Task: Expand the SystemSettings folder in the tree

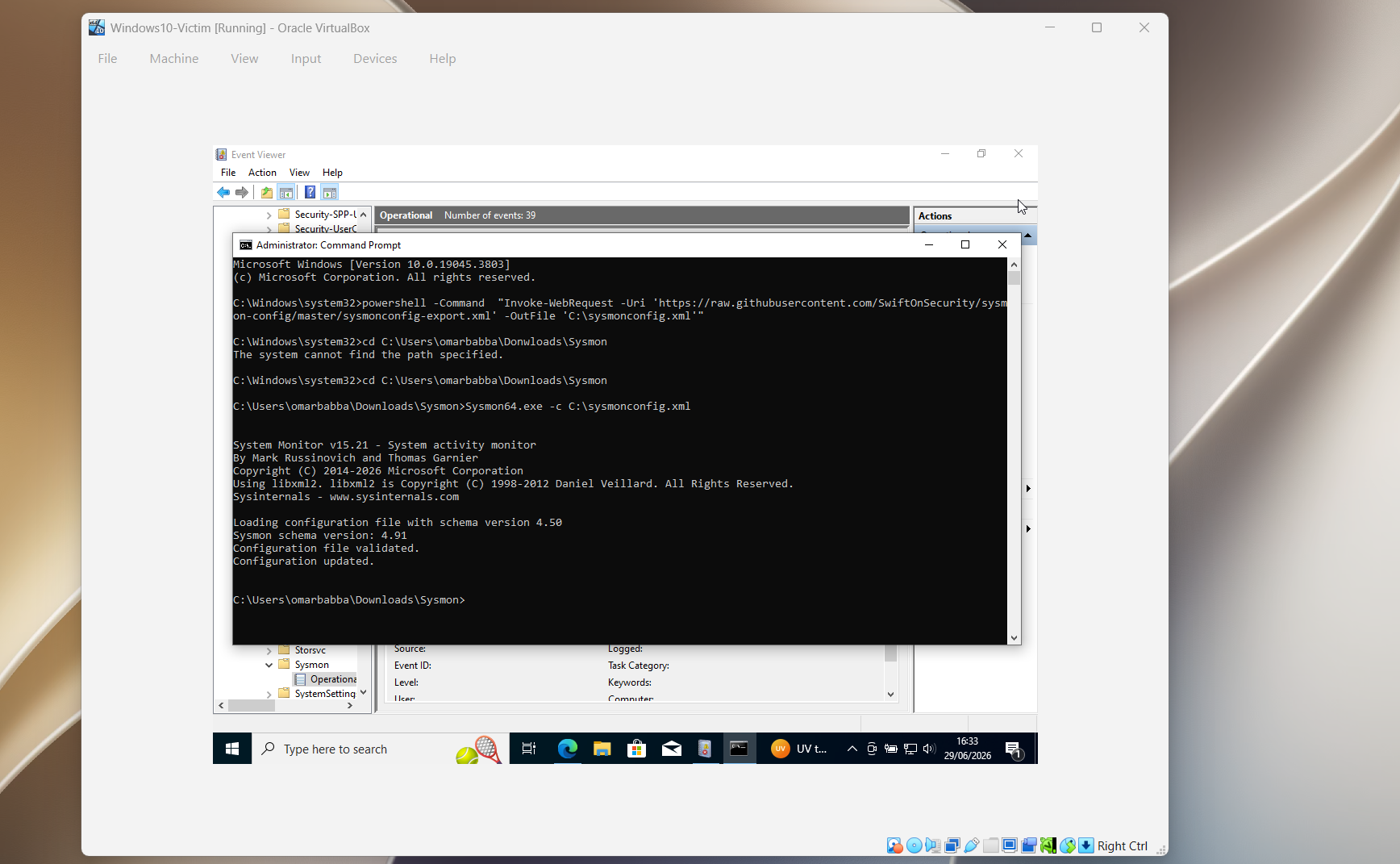Action: [269, 694]
